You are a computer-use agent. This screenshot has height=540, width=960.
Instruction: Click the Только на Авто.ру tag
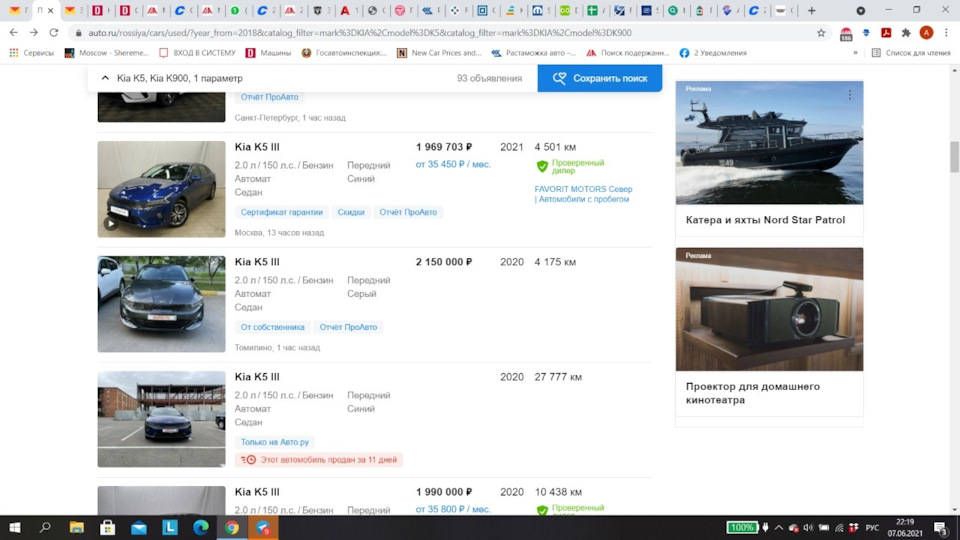(x=274, y=442)
